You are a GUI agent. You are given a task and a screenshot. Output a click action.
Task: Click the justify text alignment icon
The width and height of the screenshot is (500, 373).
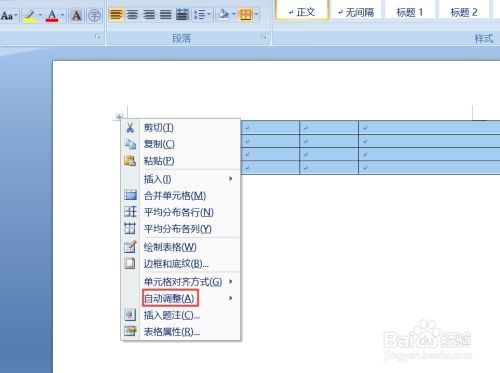165,15
